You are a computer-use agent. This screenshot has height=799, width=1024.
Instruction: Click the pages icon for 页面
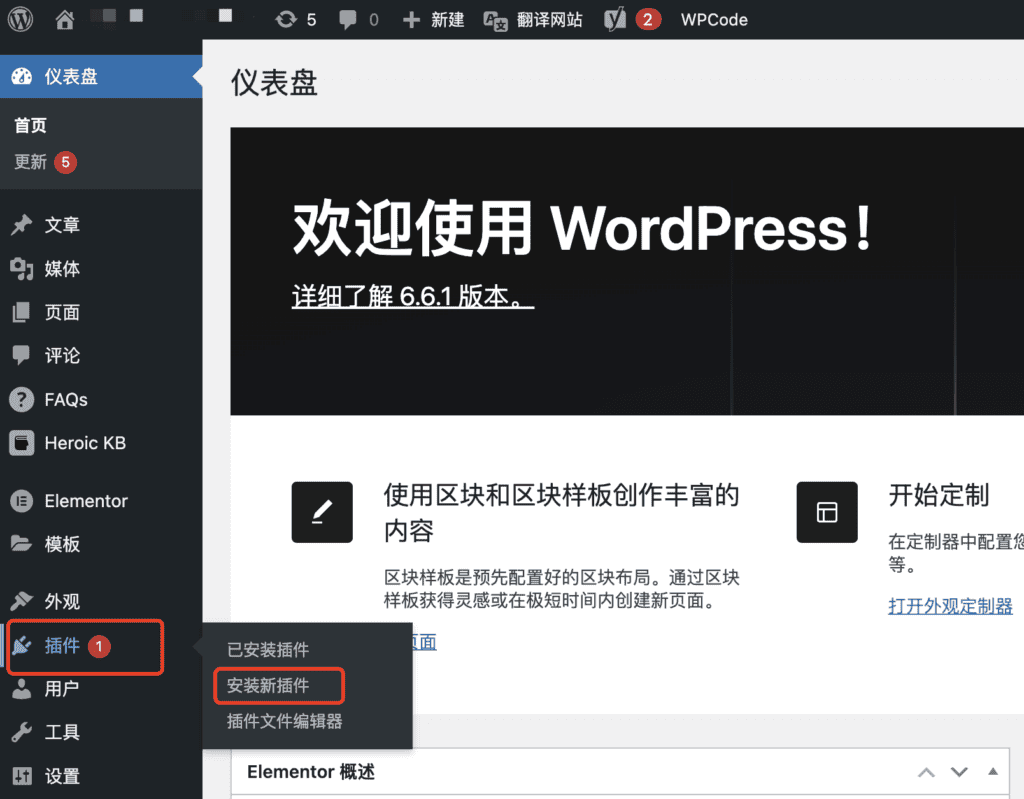coord(21,312)
